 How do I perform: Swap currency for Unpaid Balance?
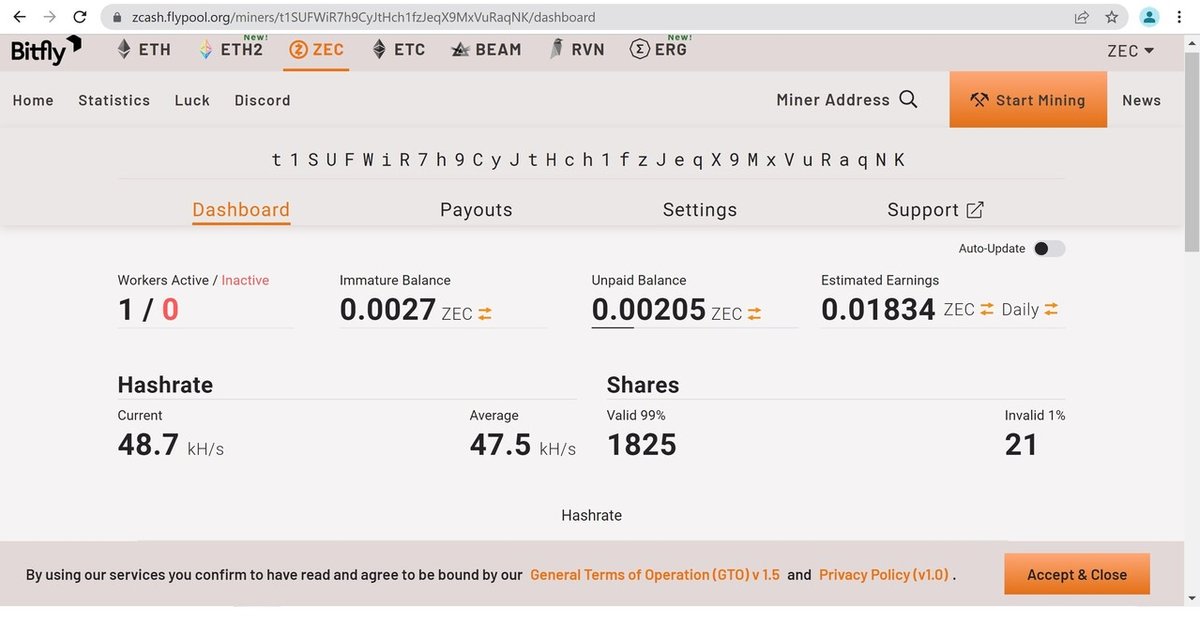point(754,314)
